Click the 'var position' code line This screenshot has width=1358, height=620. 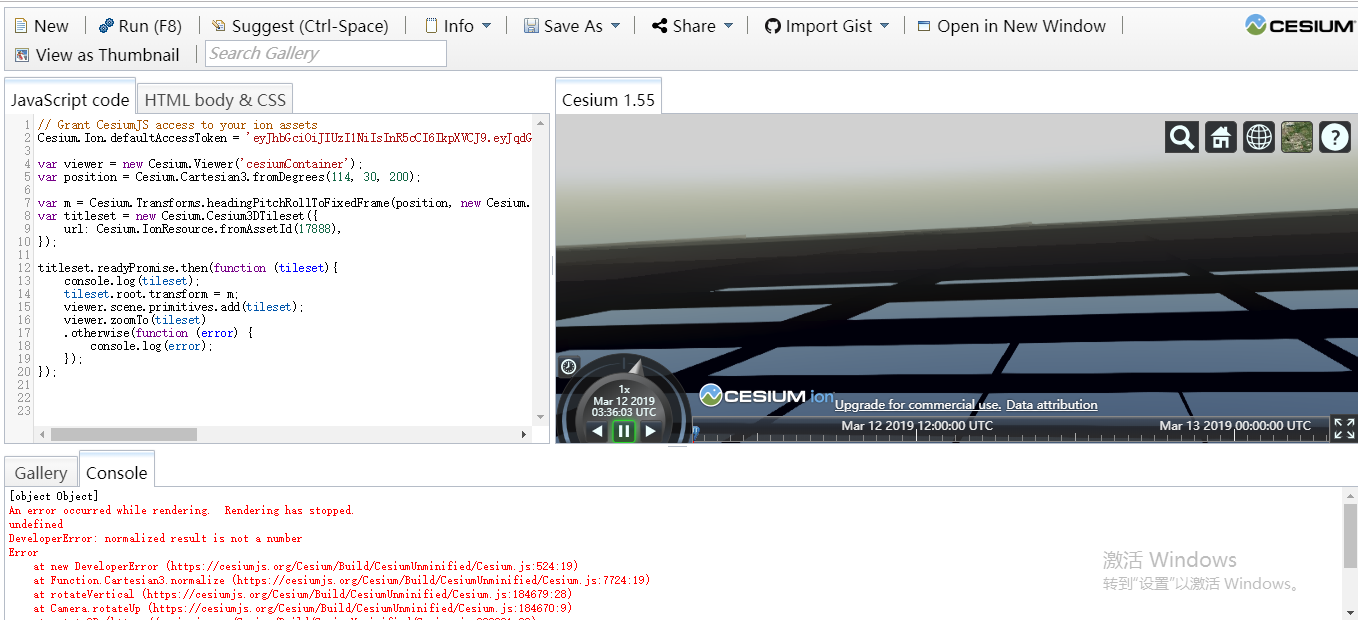click(229, 177)
